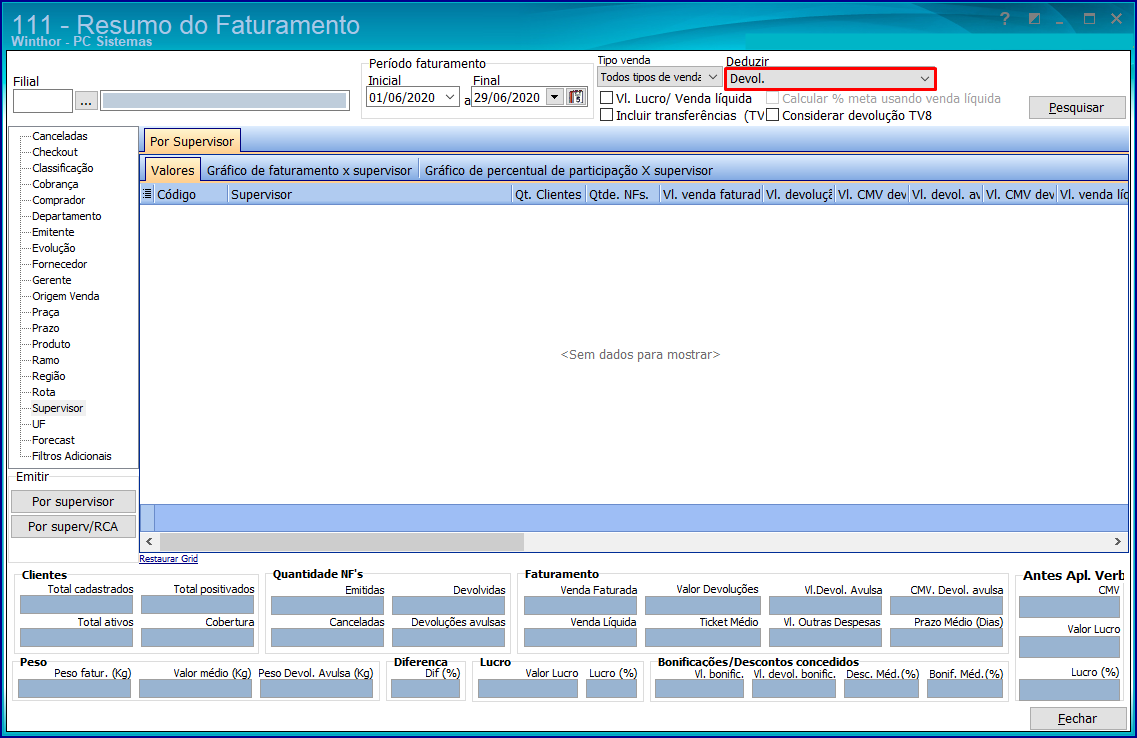Tick Incluir transferências checkbox

pos(607,115)
